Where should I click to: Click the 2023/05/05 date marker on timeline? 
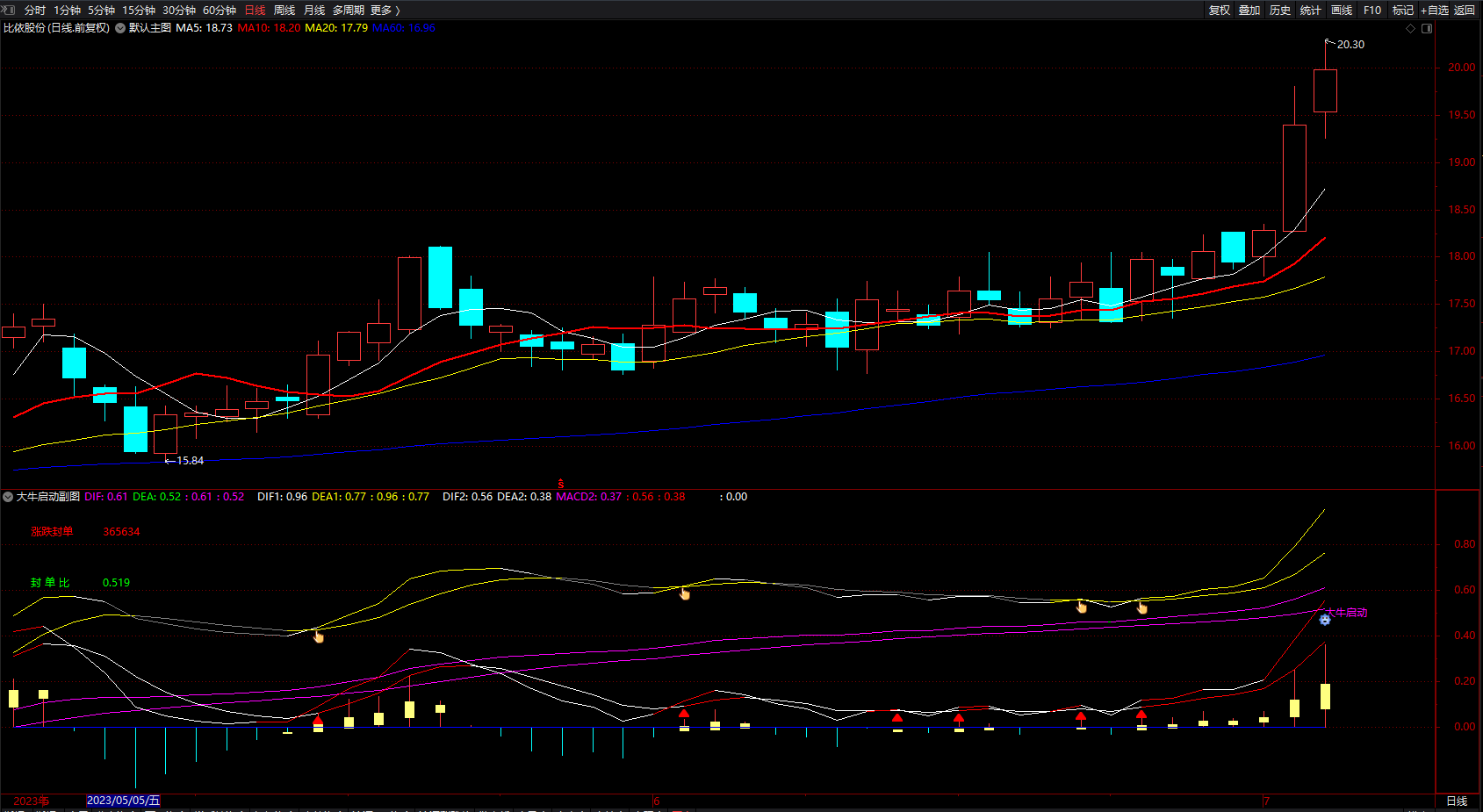123,801
